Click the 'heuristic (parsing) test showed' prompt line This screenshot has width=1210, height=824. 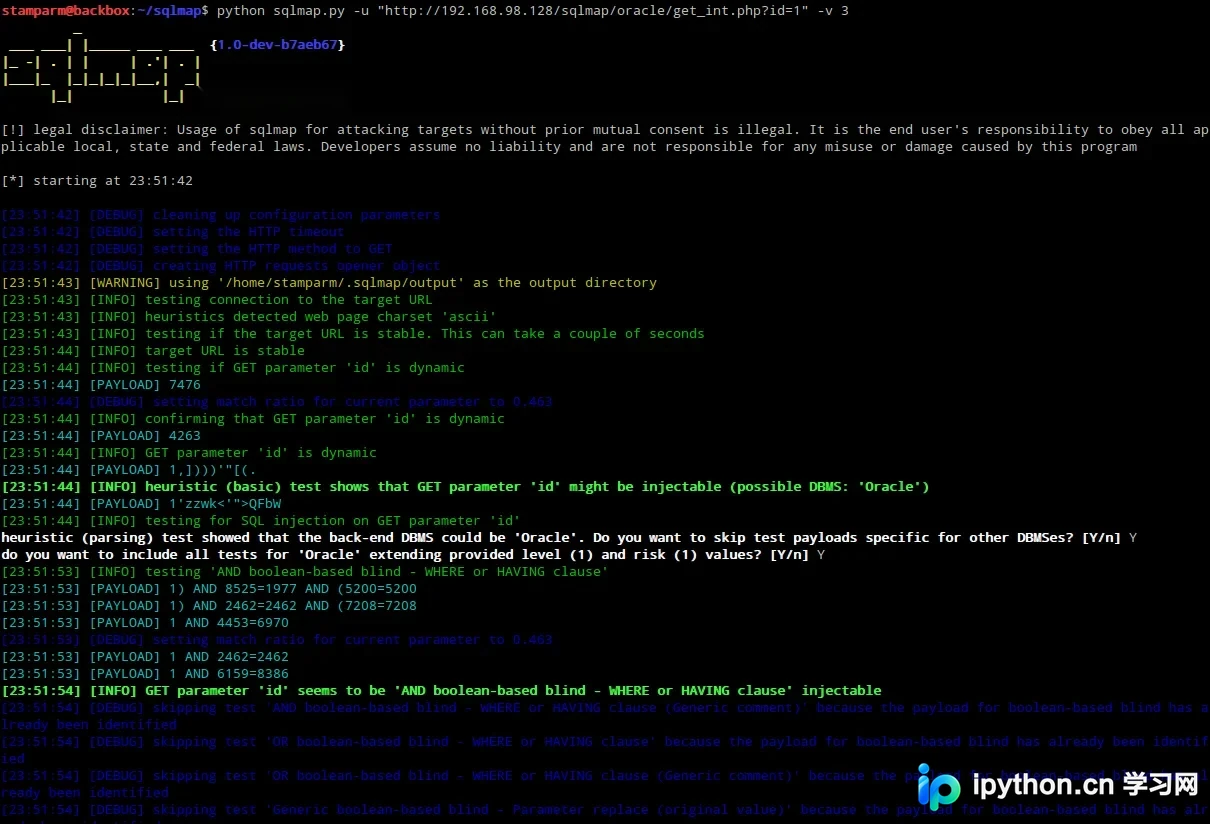(569, 538)
